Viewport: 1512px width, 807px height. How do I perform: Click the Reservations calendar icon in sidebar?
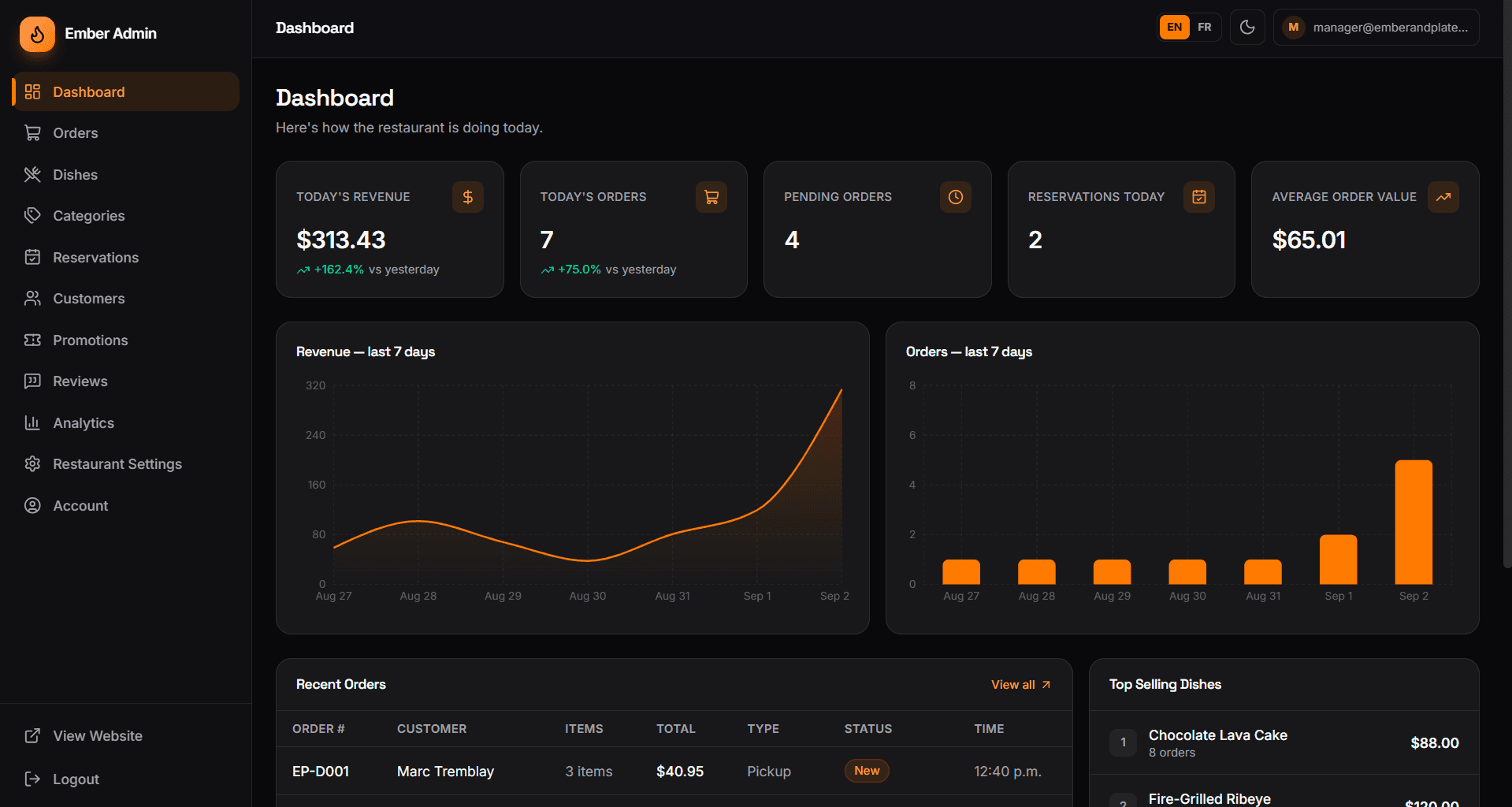[x=32, y=257]
